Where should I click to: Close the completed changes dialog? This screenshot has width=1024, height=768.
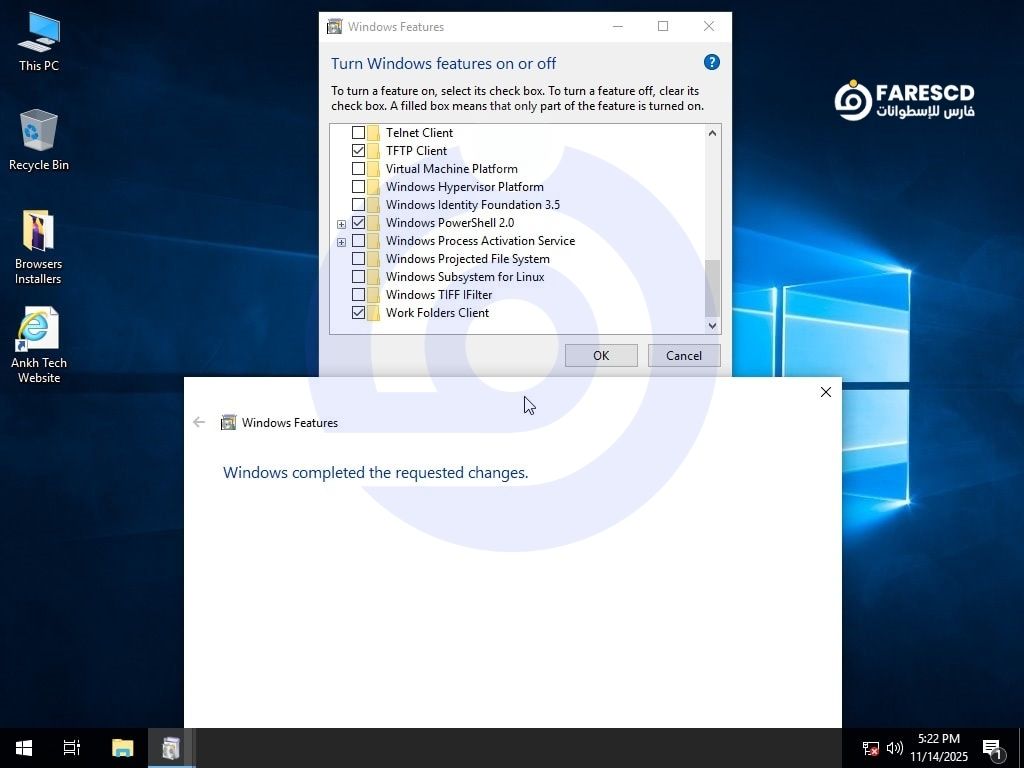[x=826, y=392]
